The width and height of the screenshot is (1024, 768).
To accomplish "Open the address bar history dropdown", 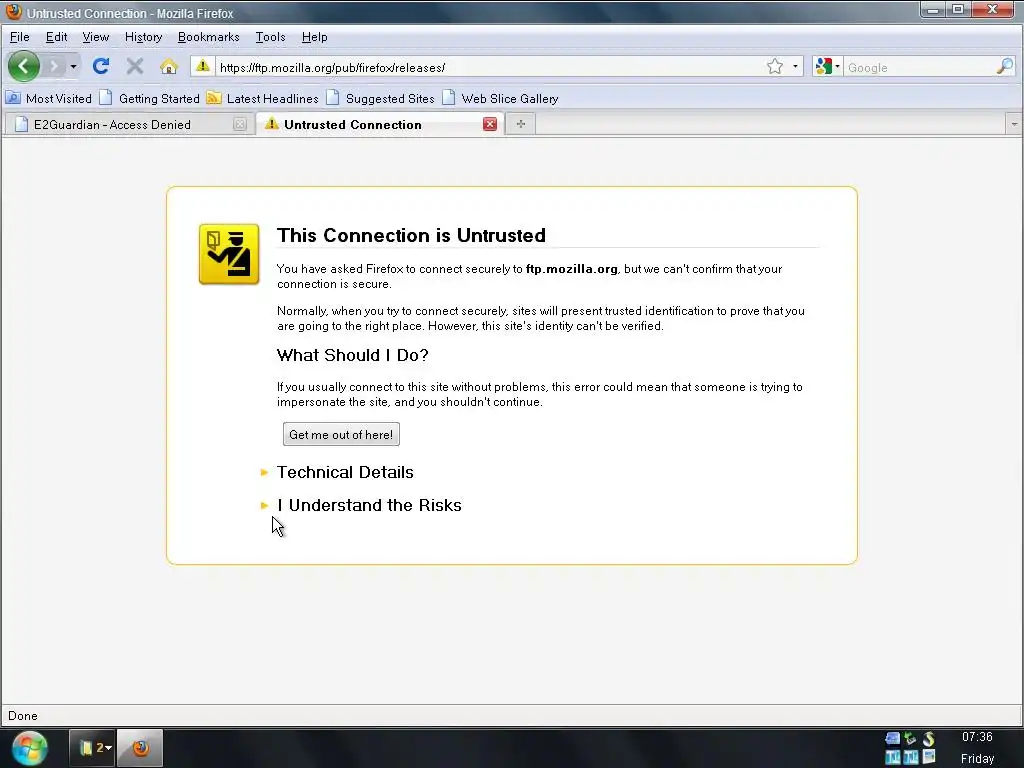I will coord(795,67).
